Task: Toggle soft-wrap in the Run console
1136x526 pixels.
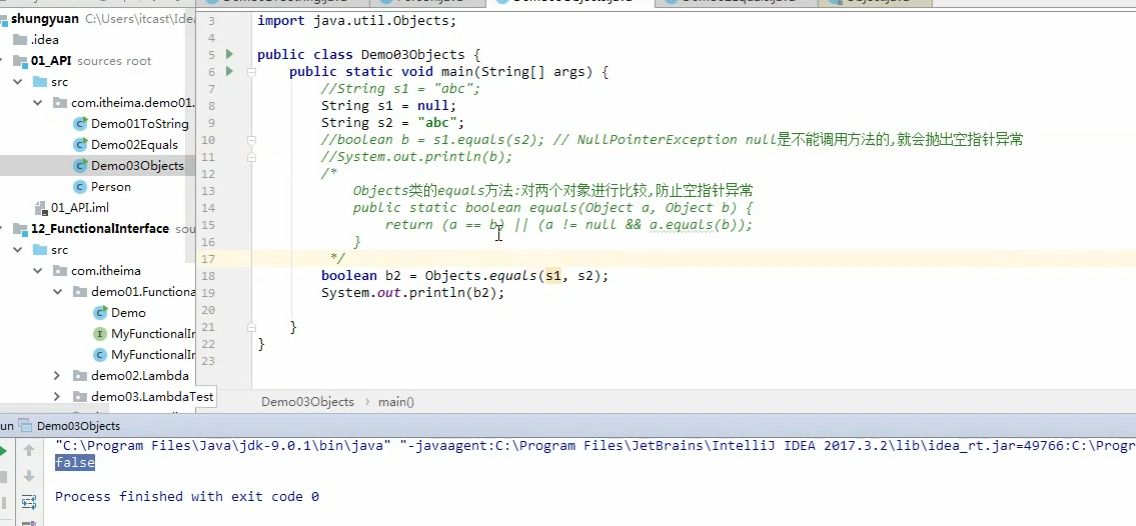Action: [x=29, y=501]
